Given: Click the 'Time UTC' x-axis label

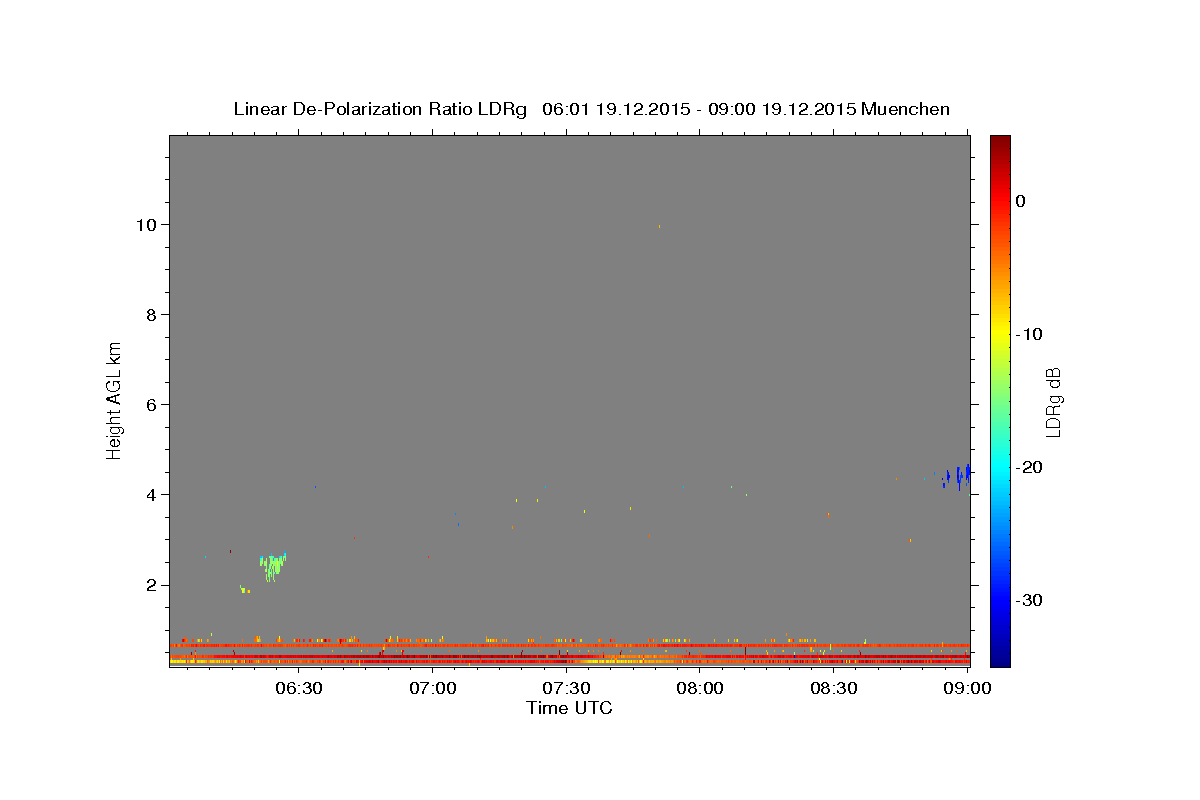Looking at the screenshot, I should 569,708.
